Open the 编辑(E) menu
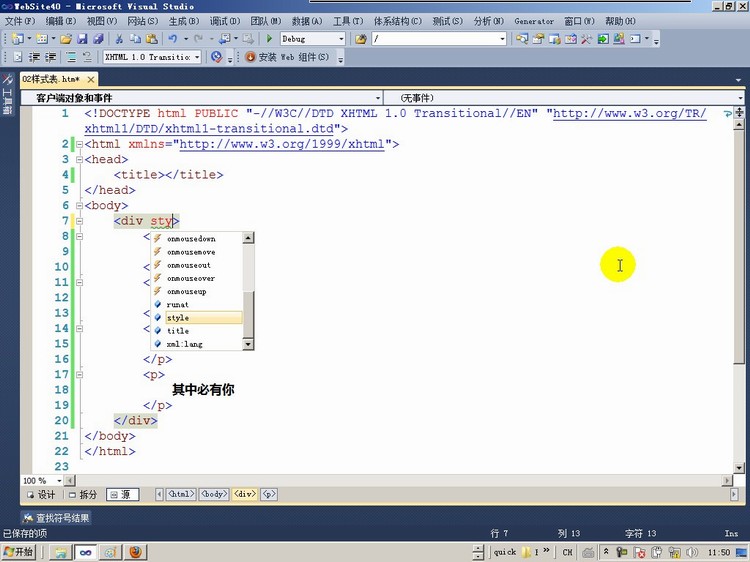The width and height of the screenshot is (750, 562). tap(61, 21)
